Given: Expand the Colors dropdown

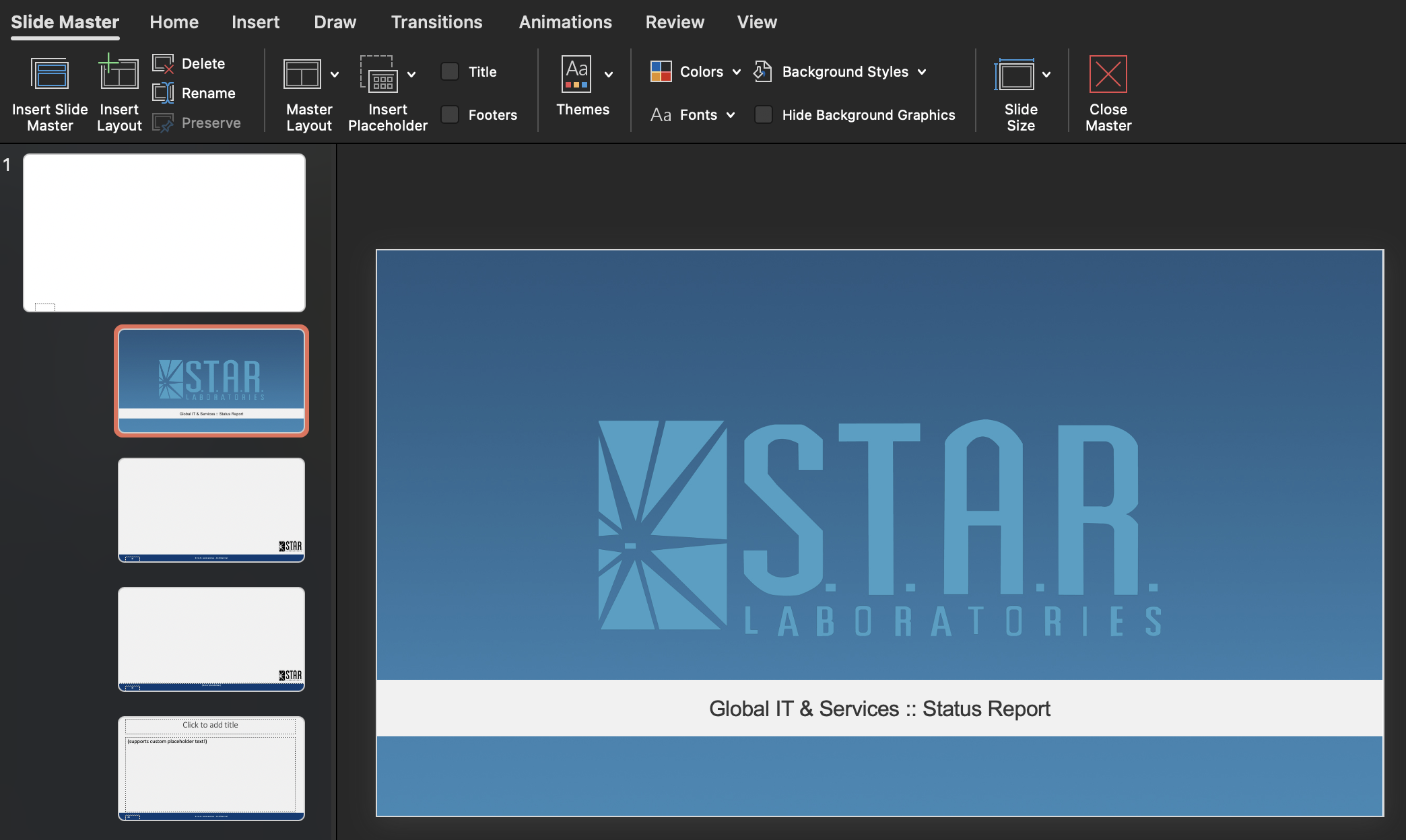Looking at the screenshot, I should coord(736,71).
